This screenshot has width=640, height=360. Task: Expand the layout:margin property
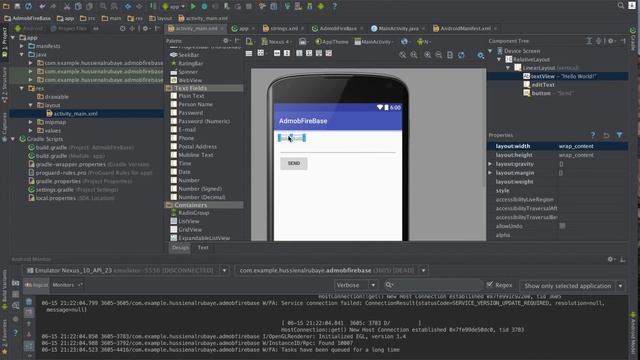490,173
